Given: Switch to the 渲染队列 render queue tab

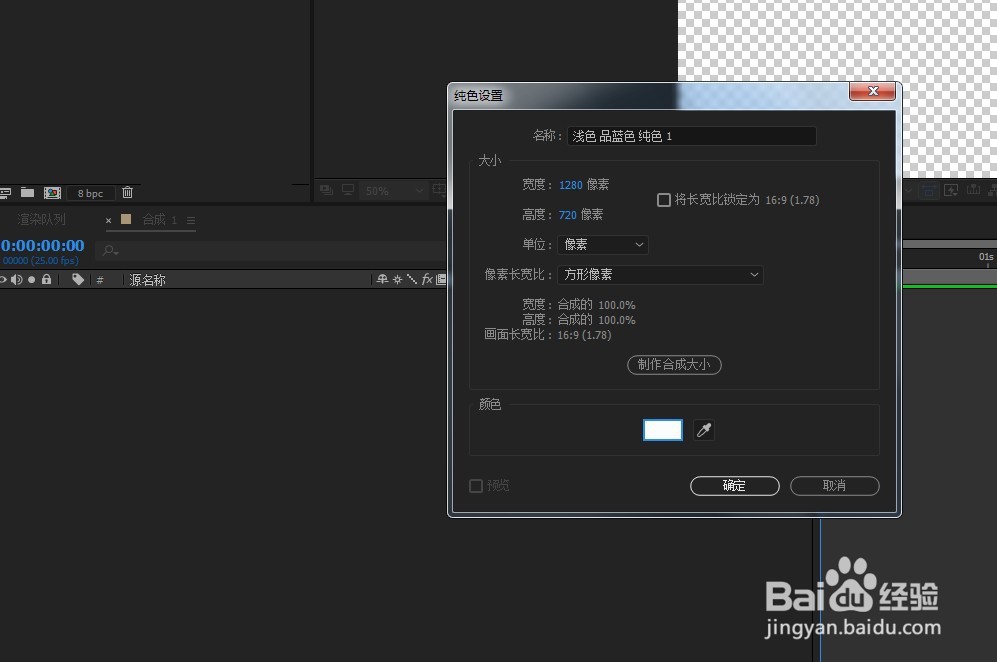Looking at the screenshot, I should point(41,219).
